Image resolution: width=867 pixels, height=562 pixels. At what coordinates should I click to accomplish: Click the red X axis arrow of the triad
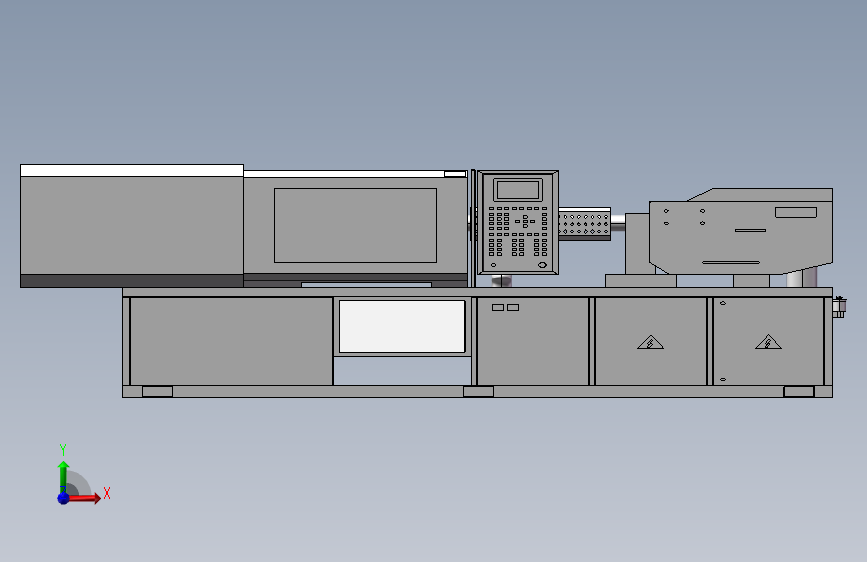(84, 498)
